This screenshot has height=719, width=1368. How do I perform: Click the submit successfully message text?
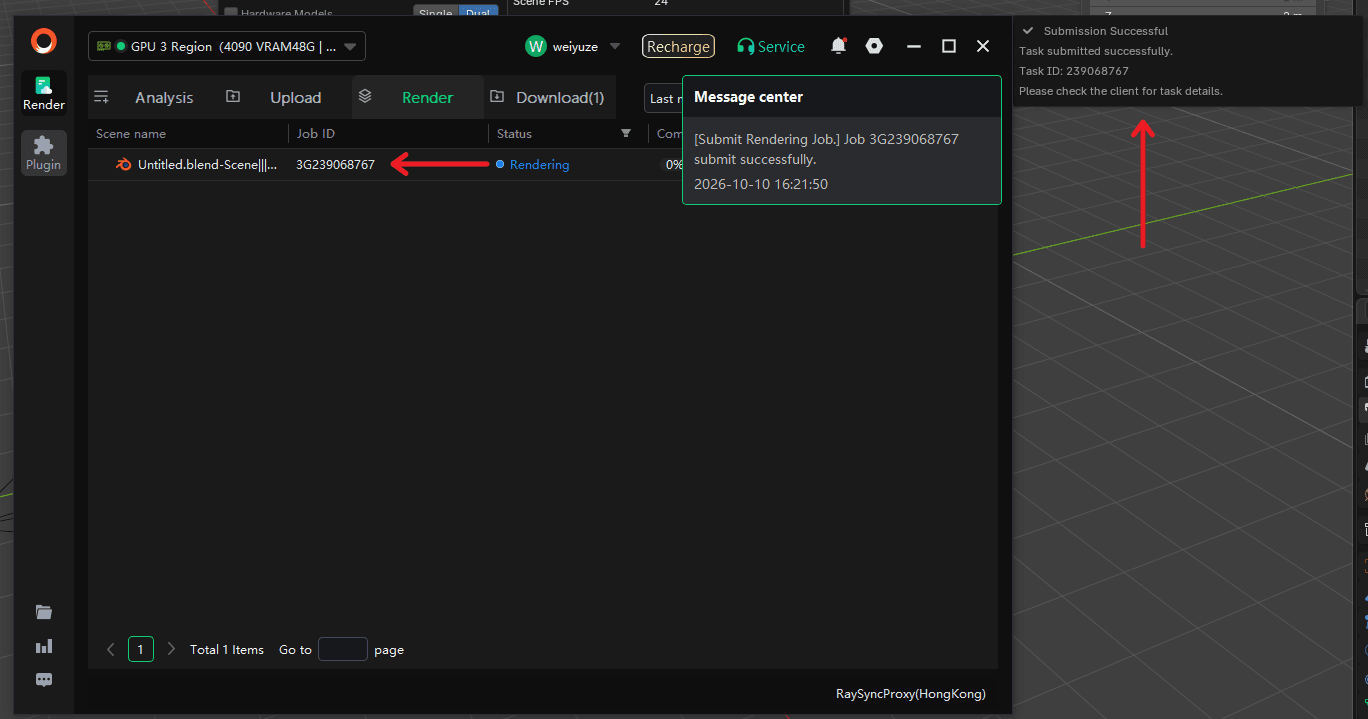(827, 149)
